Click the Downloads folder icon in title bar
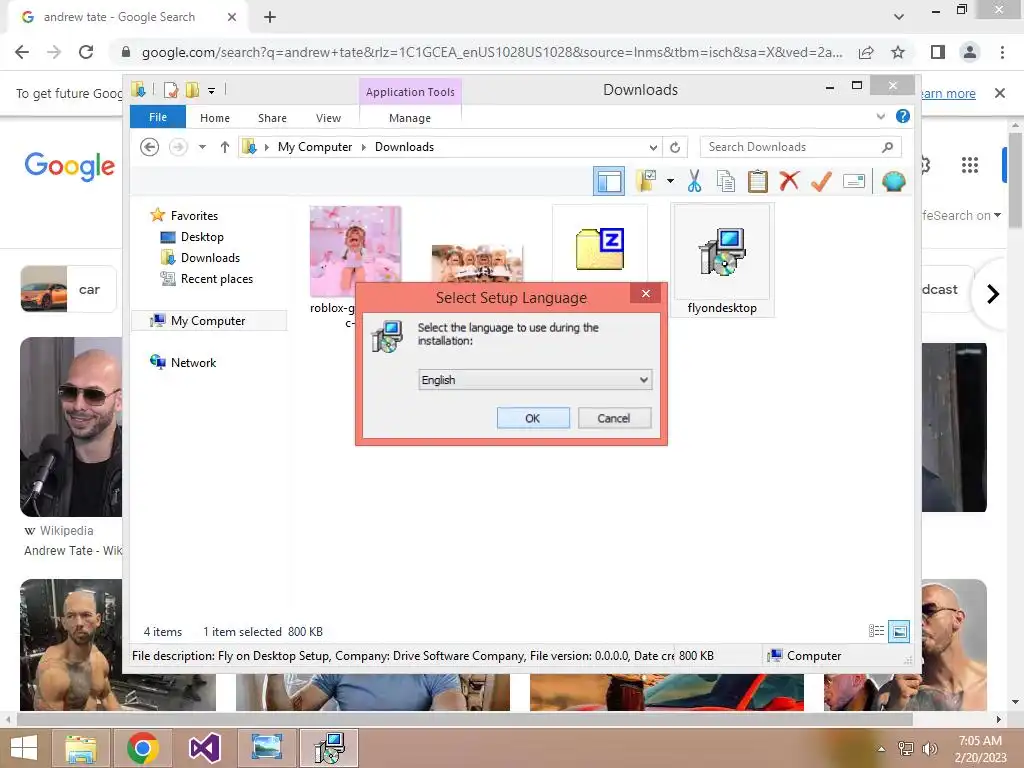The height and width of the screenshot is (768, 1024). coord(138,89)
